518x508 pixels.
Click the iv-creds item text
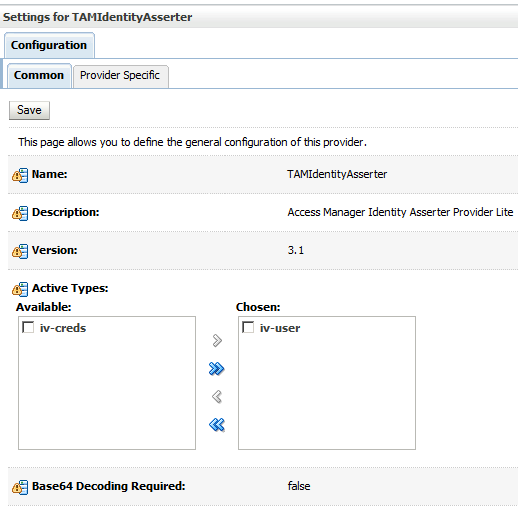pyautogui.click(x=63, y=328)
